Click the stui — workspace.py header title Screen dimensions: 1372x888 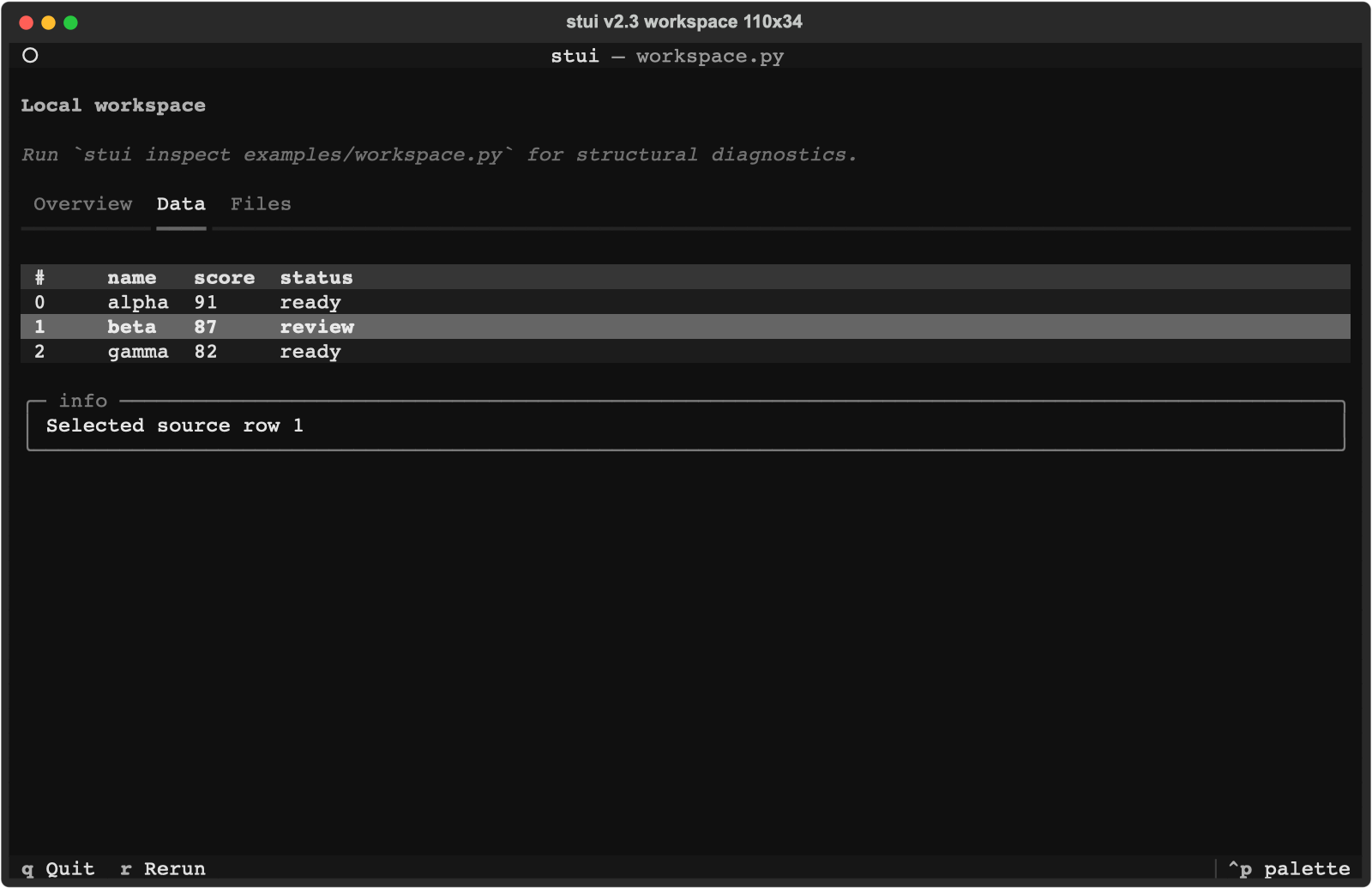[x=667, y=57]
